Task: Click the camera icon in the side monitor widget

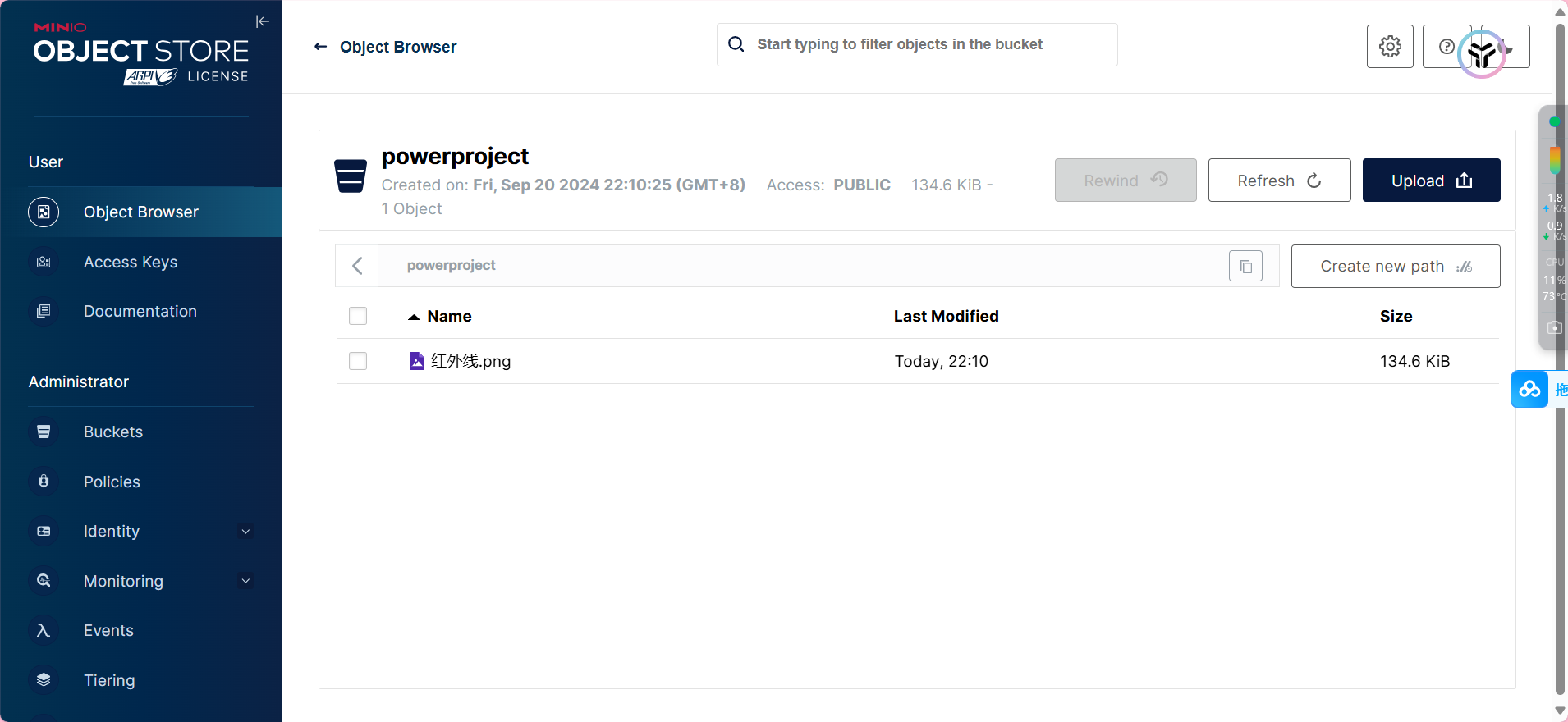Action: [1554, 327]
